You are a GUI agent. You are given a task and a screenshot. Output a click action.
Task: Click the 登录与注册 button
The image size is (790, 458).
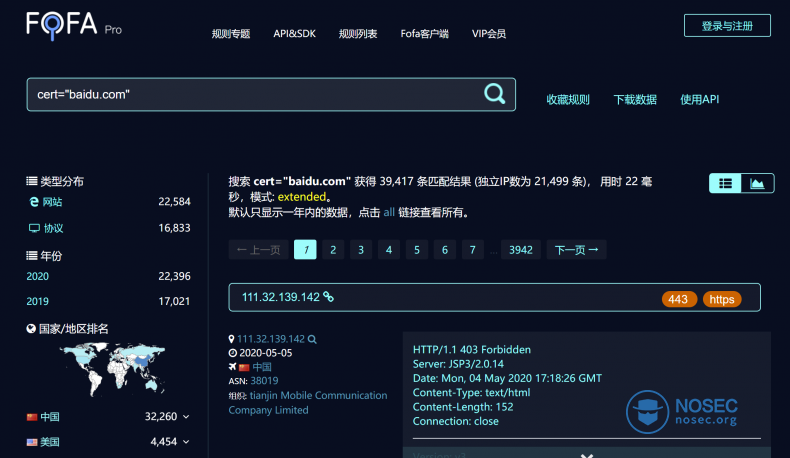(x=727, y=26)
